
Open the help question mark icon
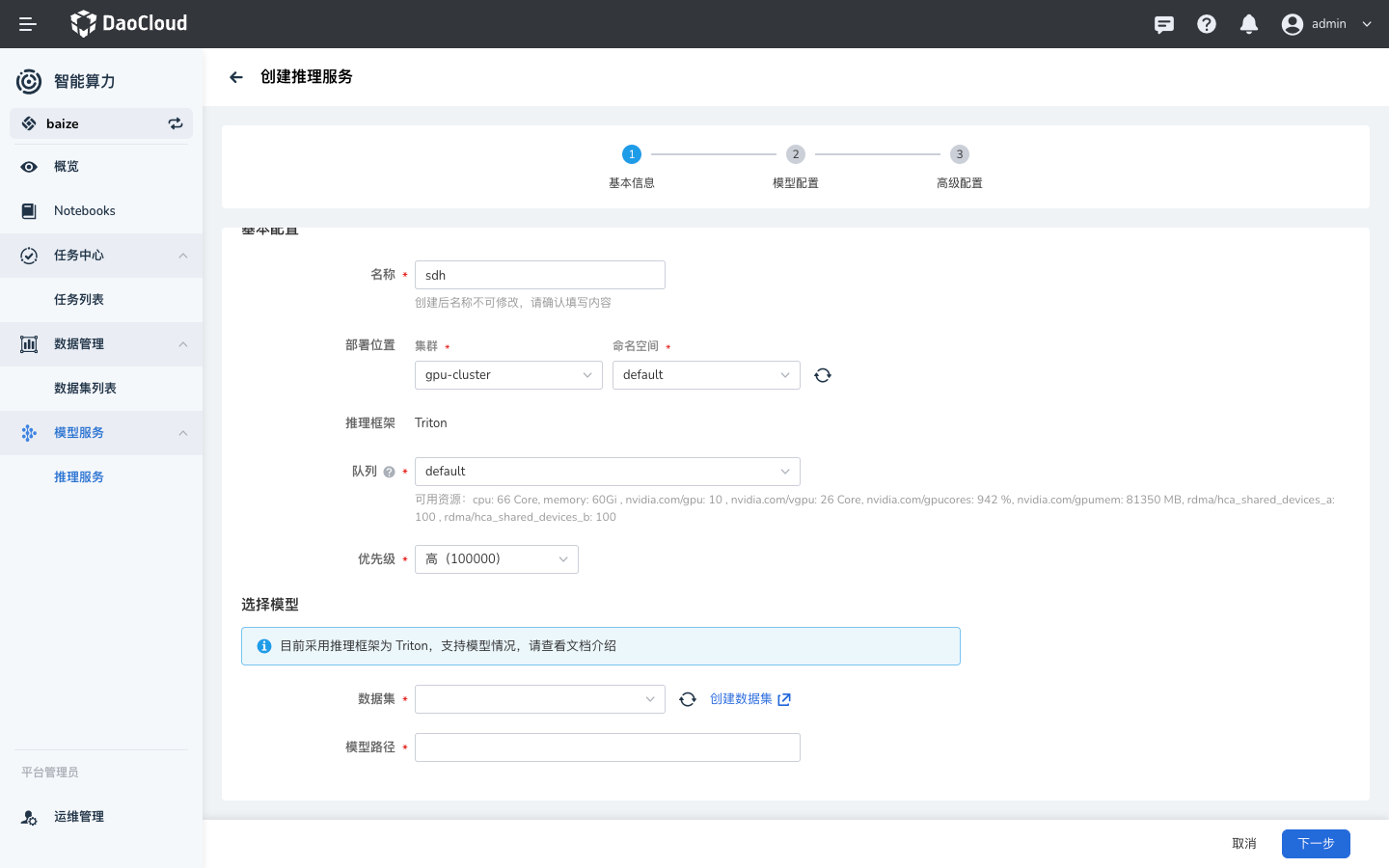[1207, 24]
